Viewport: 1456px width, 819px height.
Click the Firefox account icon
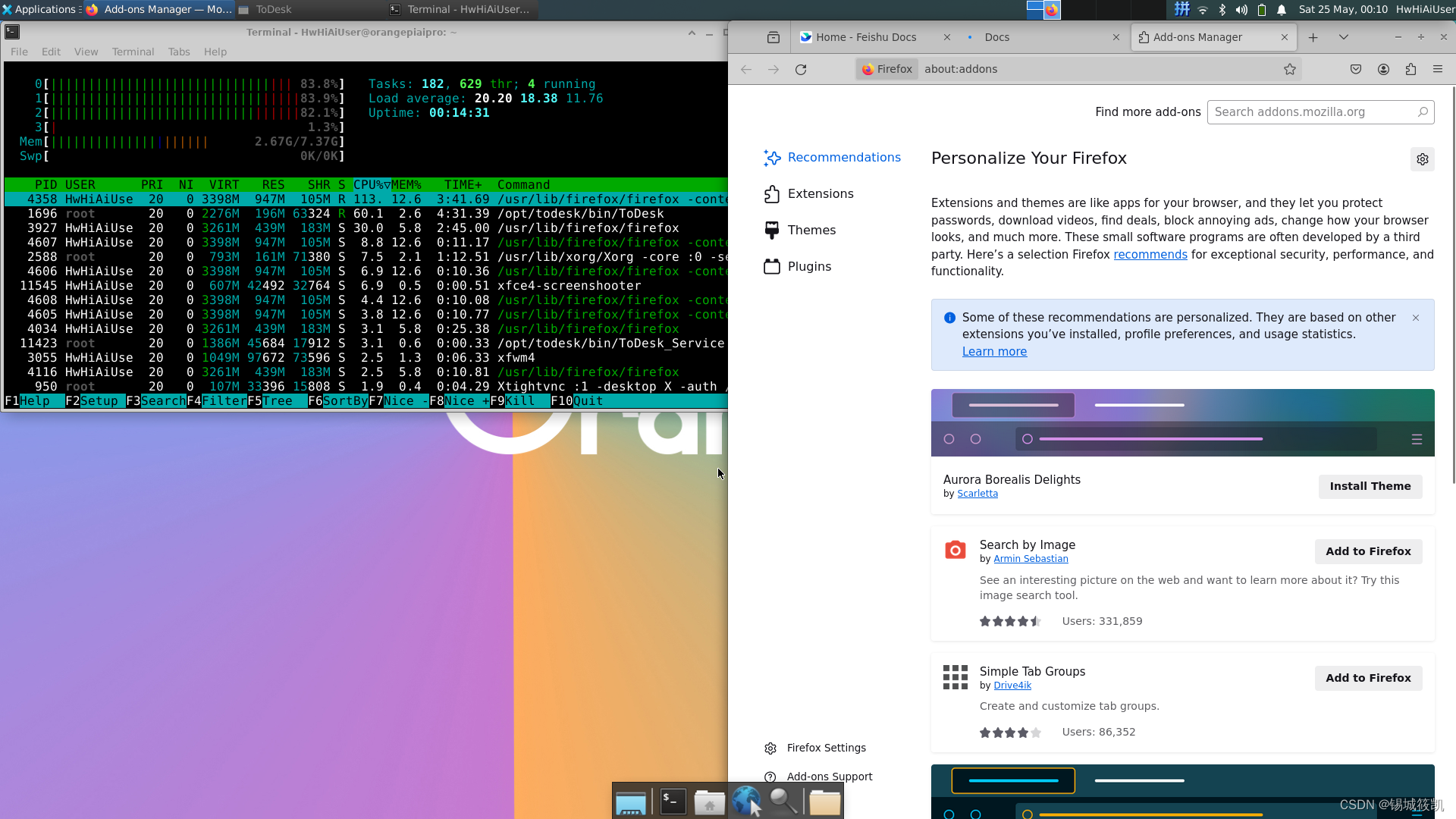[1383, 69]
